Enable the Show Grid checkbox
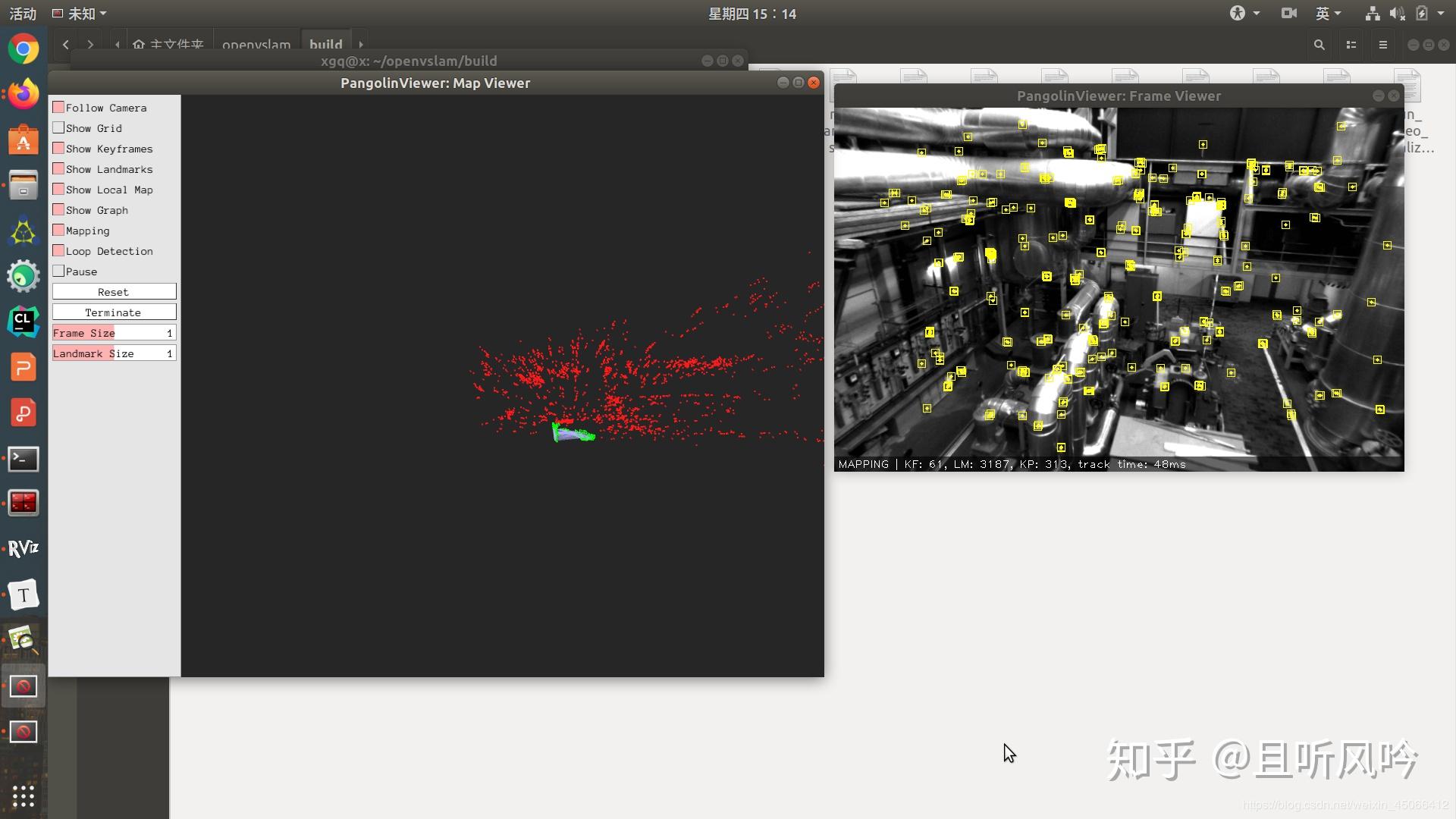The width and height of the screenshot is (1456, 819). [x=58, y=128]
